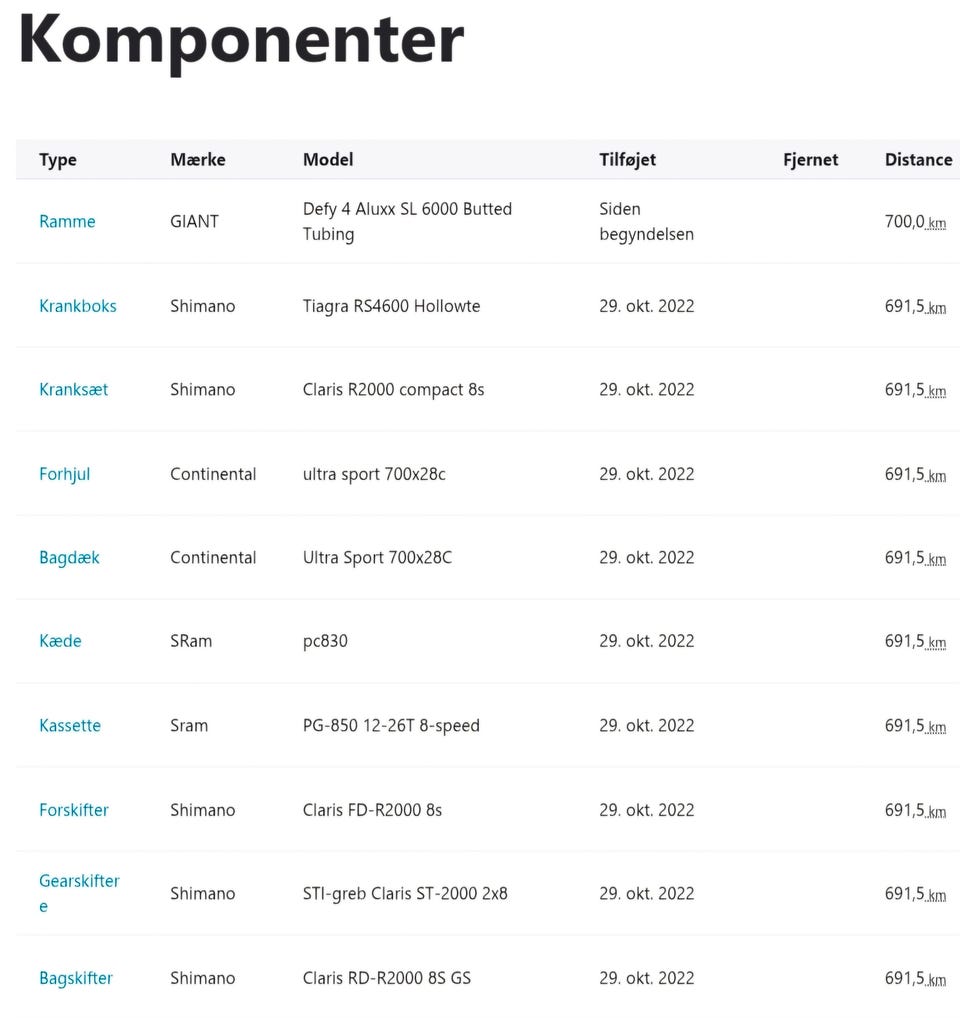The height and width of the screenshot is (1018, 960).
Task: Open the Gearskiftere component link
Action: (x=79, y=882)
